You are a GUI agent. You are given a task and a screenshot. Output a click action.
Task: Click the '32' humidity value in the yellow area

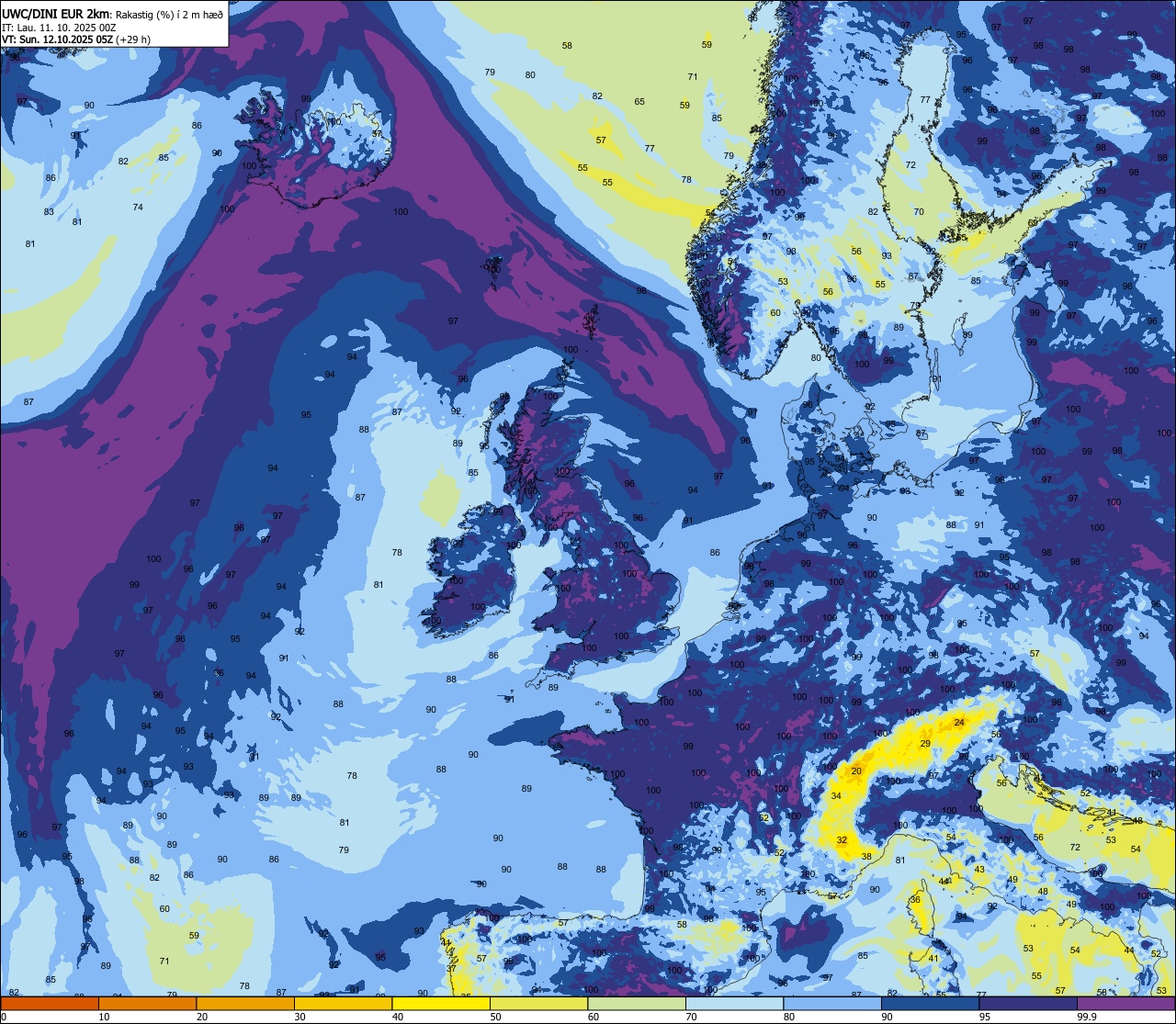[842, 839]
